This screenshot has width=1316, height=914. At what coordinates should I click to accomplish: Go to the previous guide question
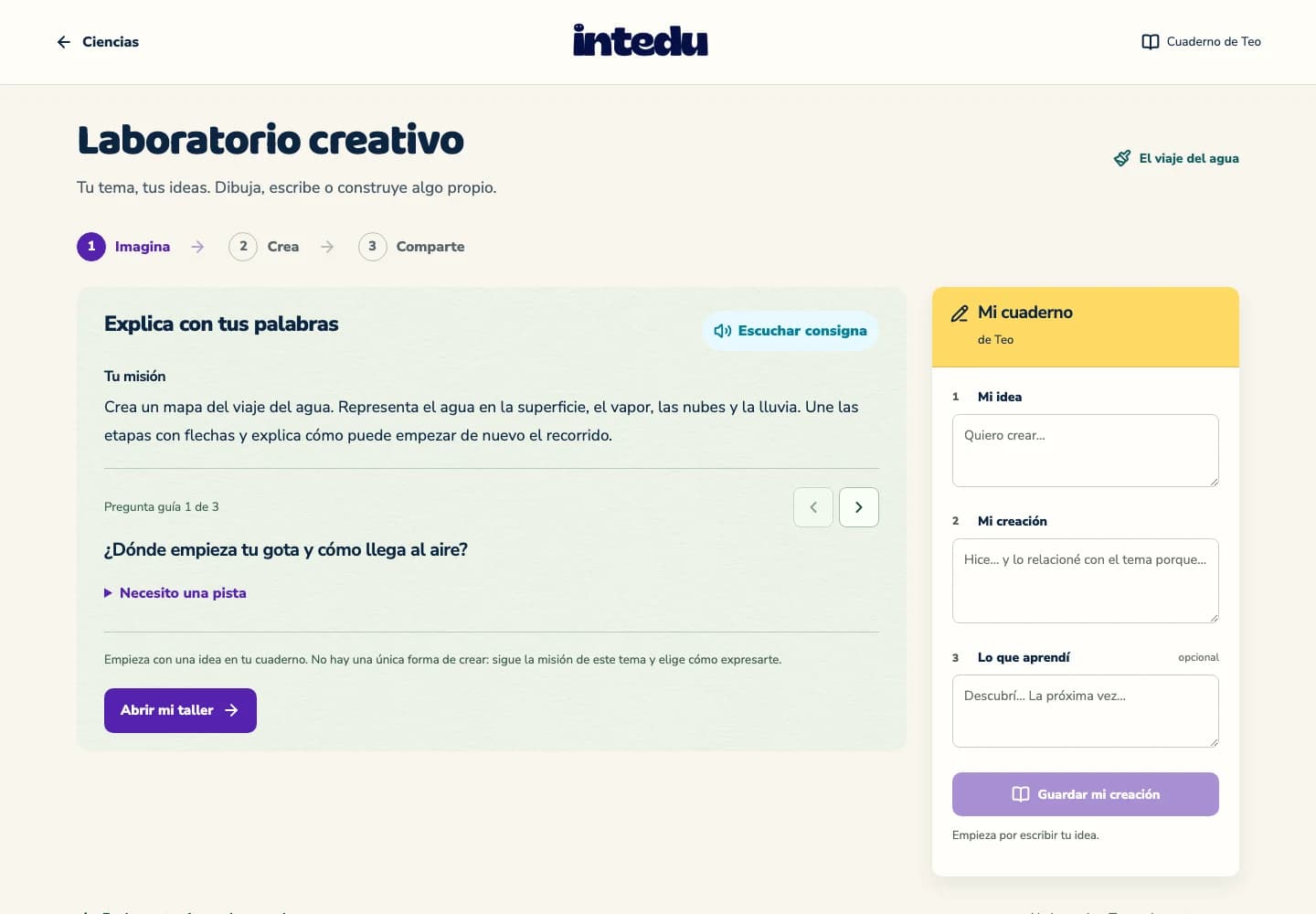[x=813, y=507]
